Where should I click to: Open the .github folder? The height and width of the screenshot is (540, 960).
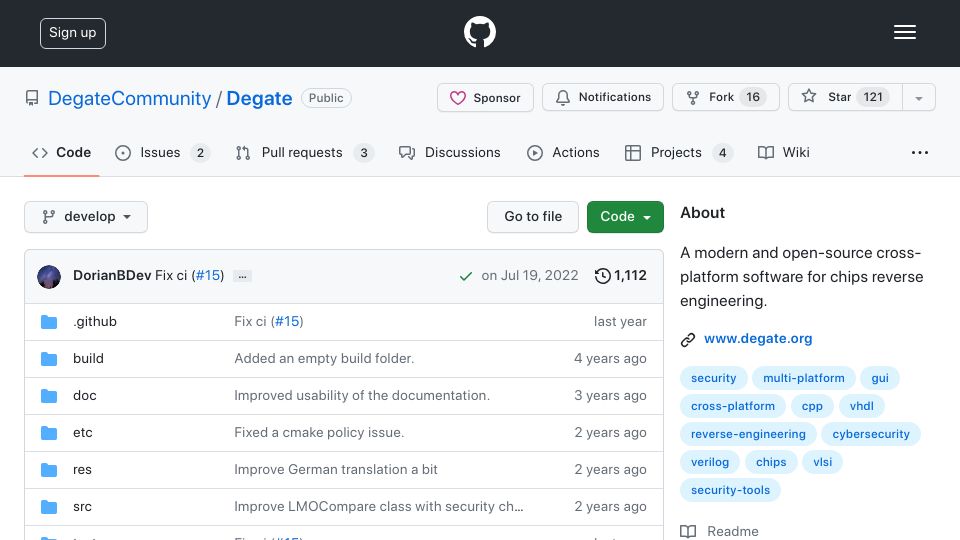tap(95, 321)
